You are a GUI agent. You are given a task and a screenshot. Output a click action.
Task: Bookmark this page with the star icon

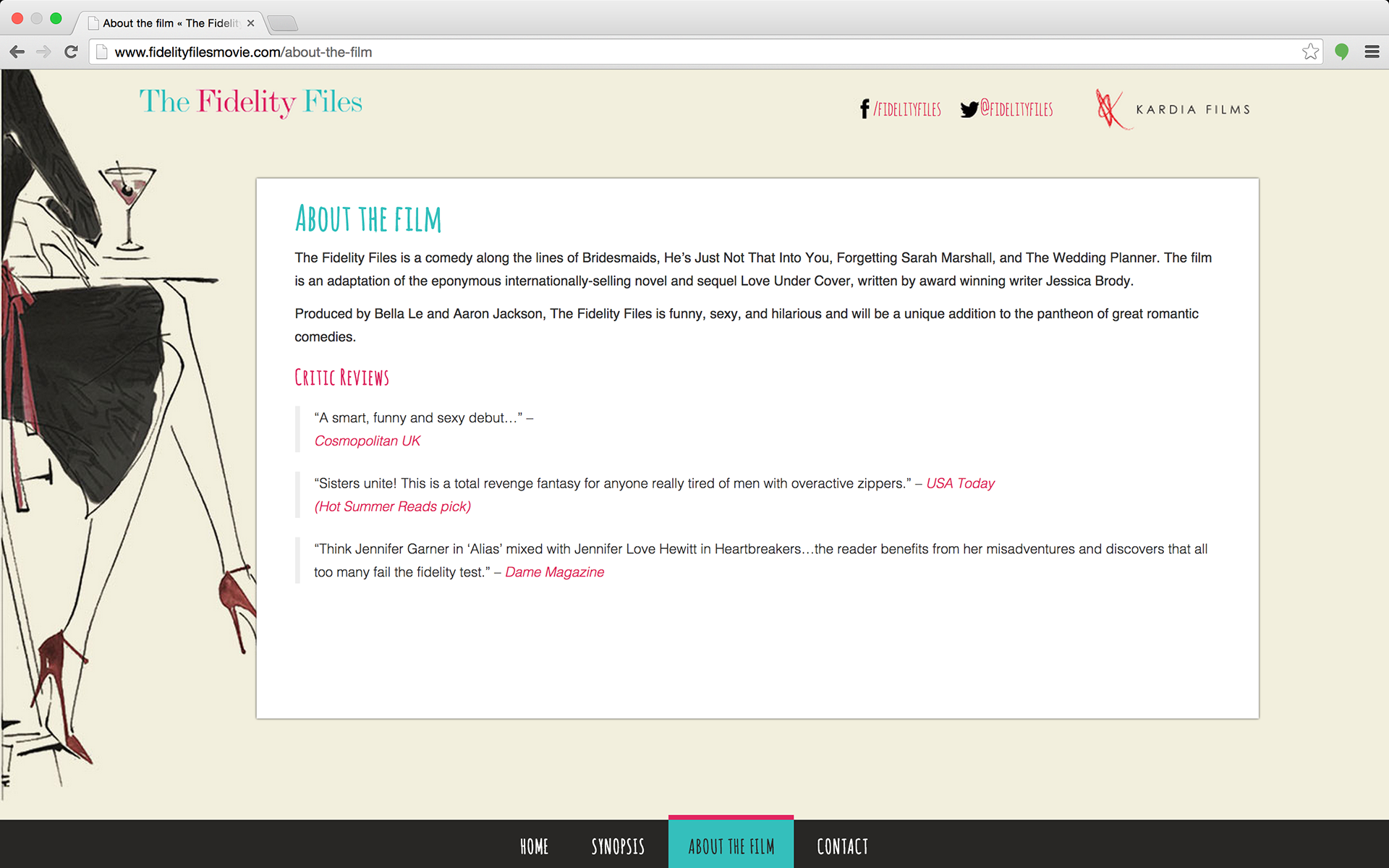point(1310,52)
